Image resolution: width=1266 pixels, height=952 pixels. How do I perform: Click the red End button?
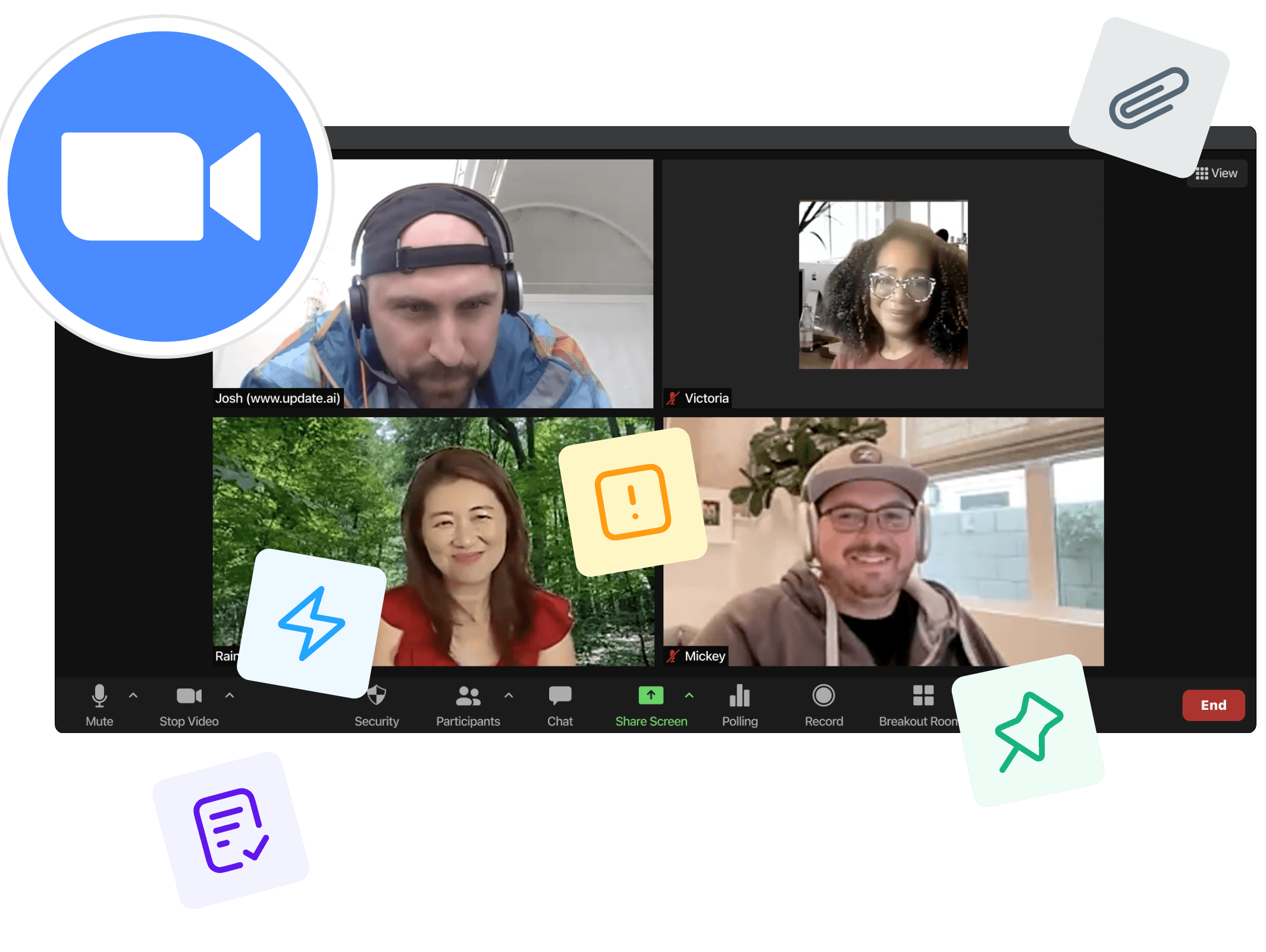[1213, 705]
